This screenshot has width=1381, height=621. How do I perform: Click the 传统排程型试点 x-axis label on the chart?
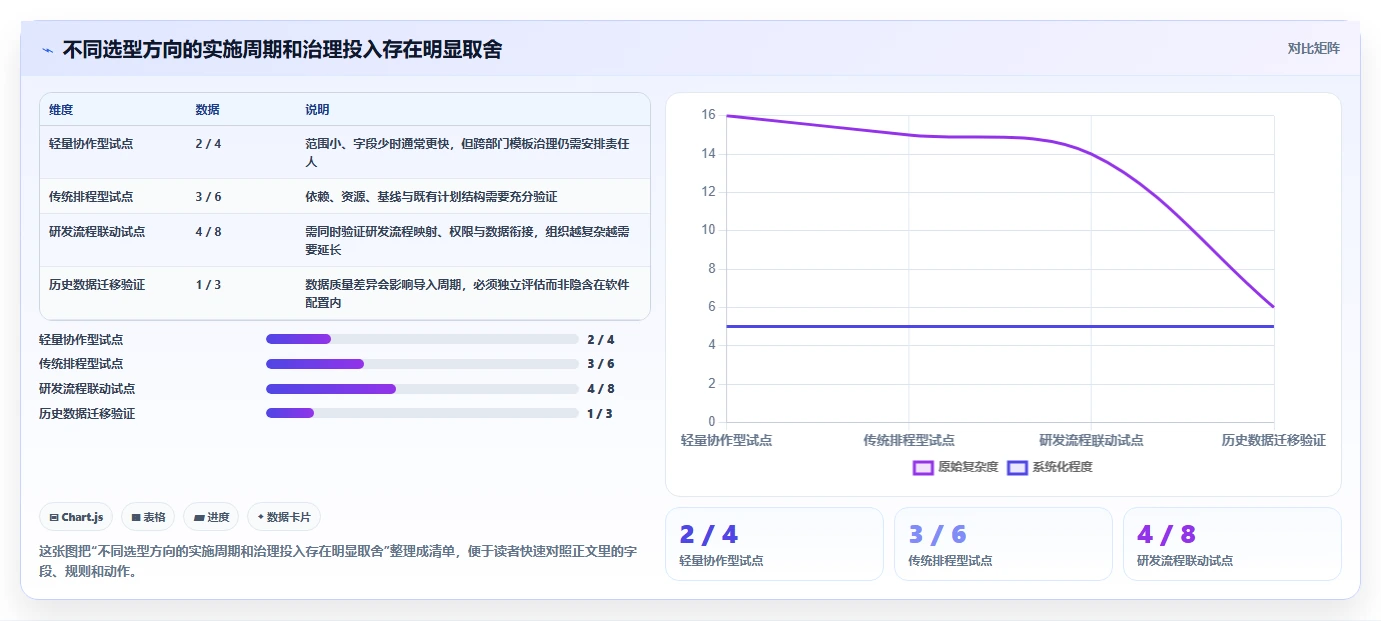point(909,440)
